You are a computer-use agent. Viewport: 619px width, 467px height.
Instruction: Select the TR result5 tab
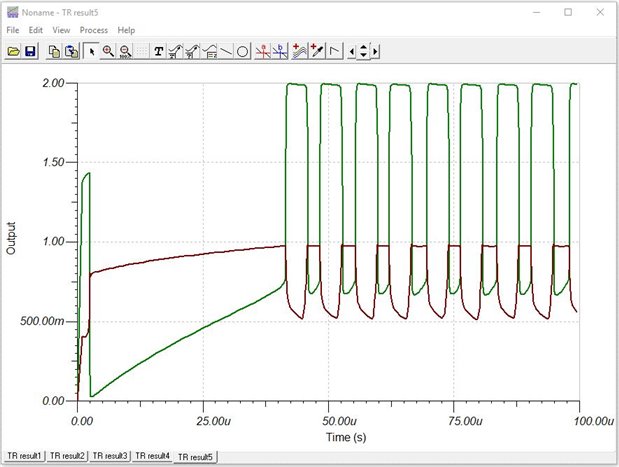click(x=195, y=457)
